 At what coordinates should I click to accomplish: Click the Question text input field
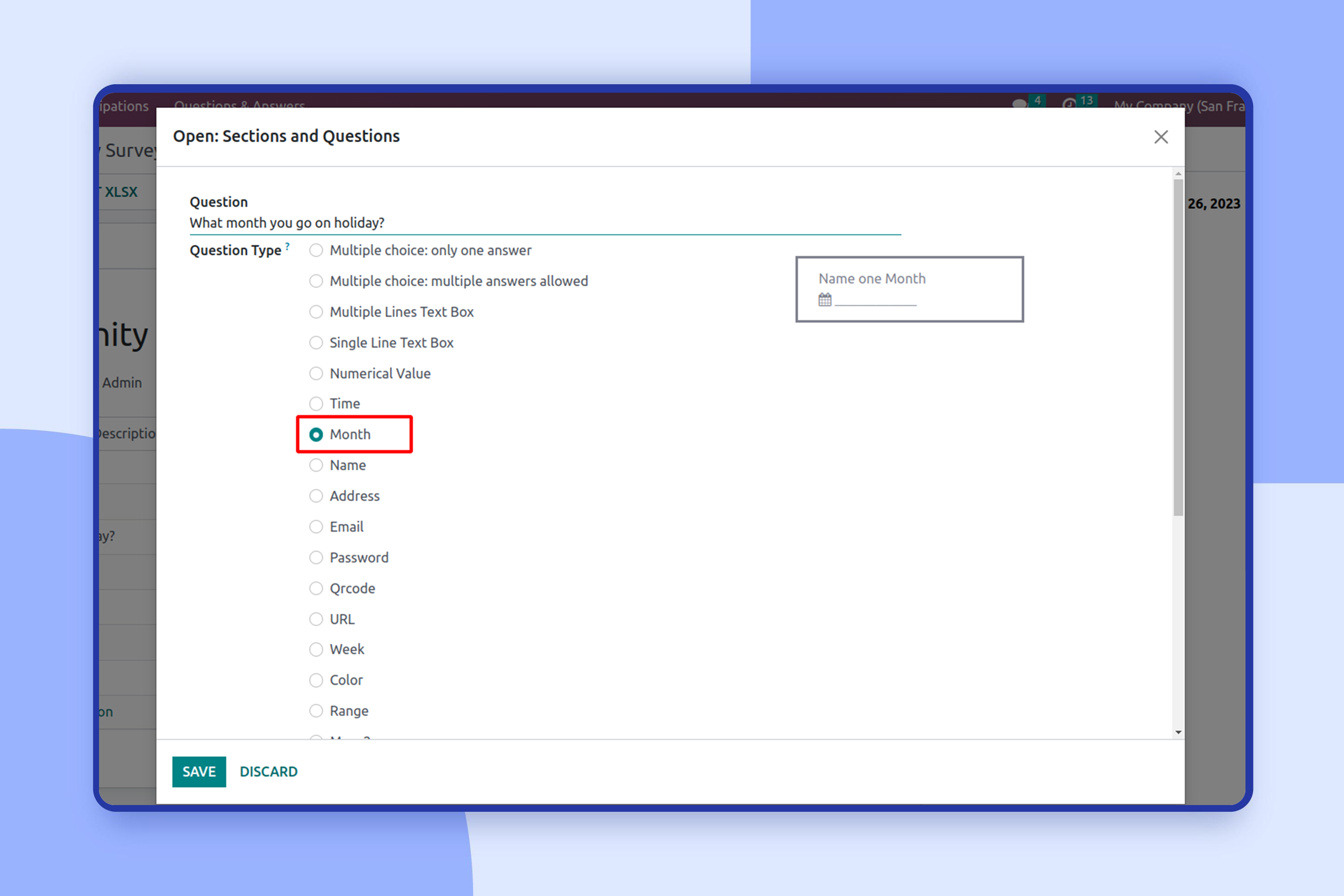545,223
